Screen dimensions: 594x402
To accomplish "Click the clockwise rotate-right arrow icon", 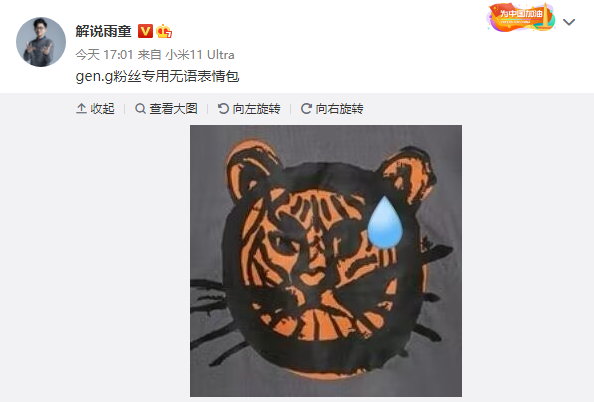I will pyautogui.click(x=306, y=109).
